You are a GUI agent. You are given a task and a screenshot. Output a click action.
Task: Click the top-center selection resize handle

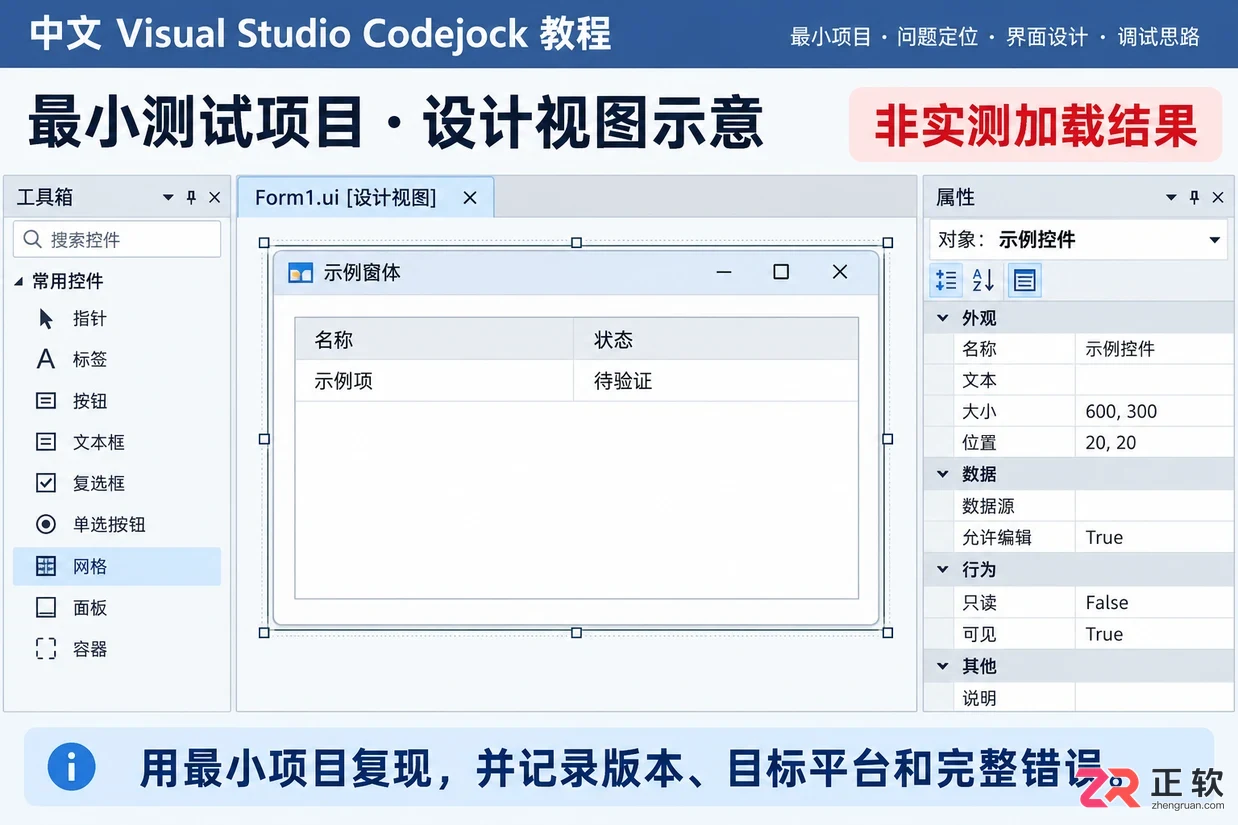coord(576,243)
